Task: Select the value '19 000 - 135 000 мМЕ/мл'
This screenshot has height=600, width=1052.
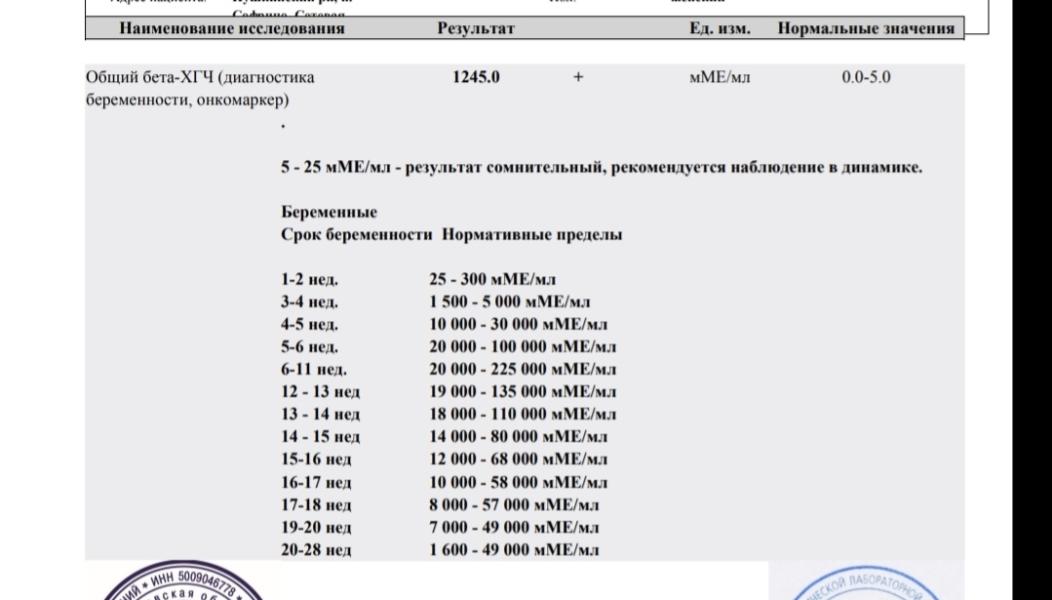Action: pyautogui.click(x=523, y=391)
